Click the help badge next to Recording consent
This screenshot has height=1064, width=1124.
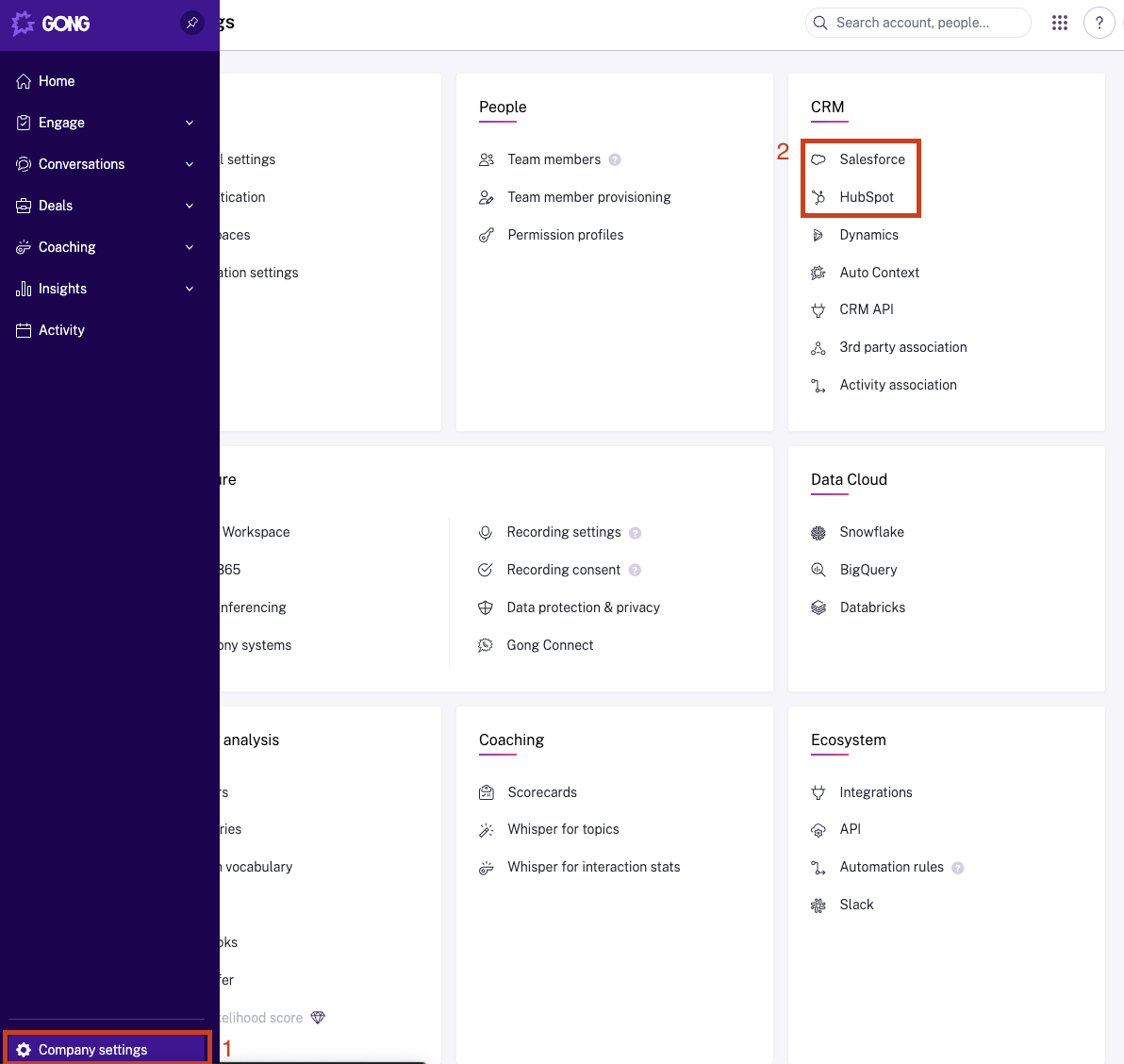(635, 570)
